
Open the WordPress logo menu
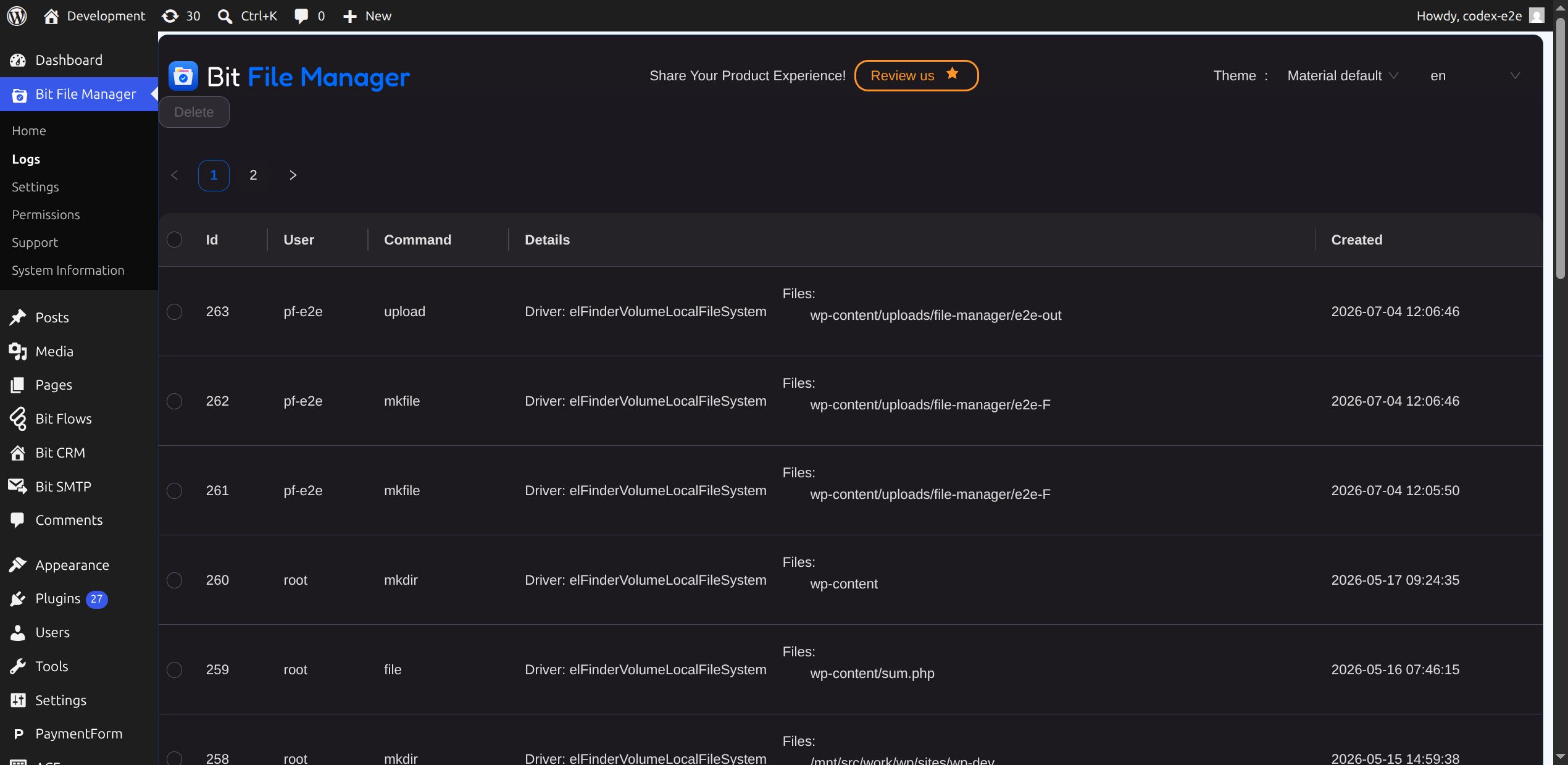[17, 16]
